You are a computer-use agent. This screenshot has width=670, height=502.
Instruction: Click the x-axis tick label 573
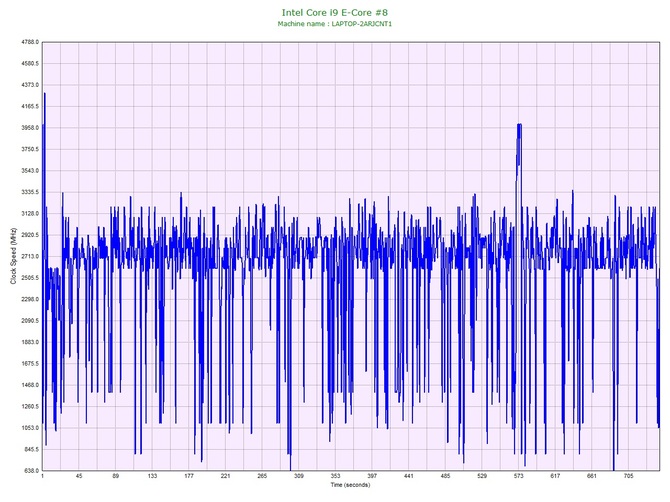tap(518, 476)
